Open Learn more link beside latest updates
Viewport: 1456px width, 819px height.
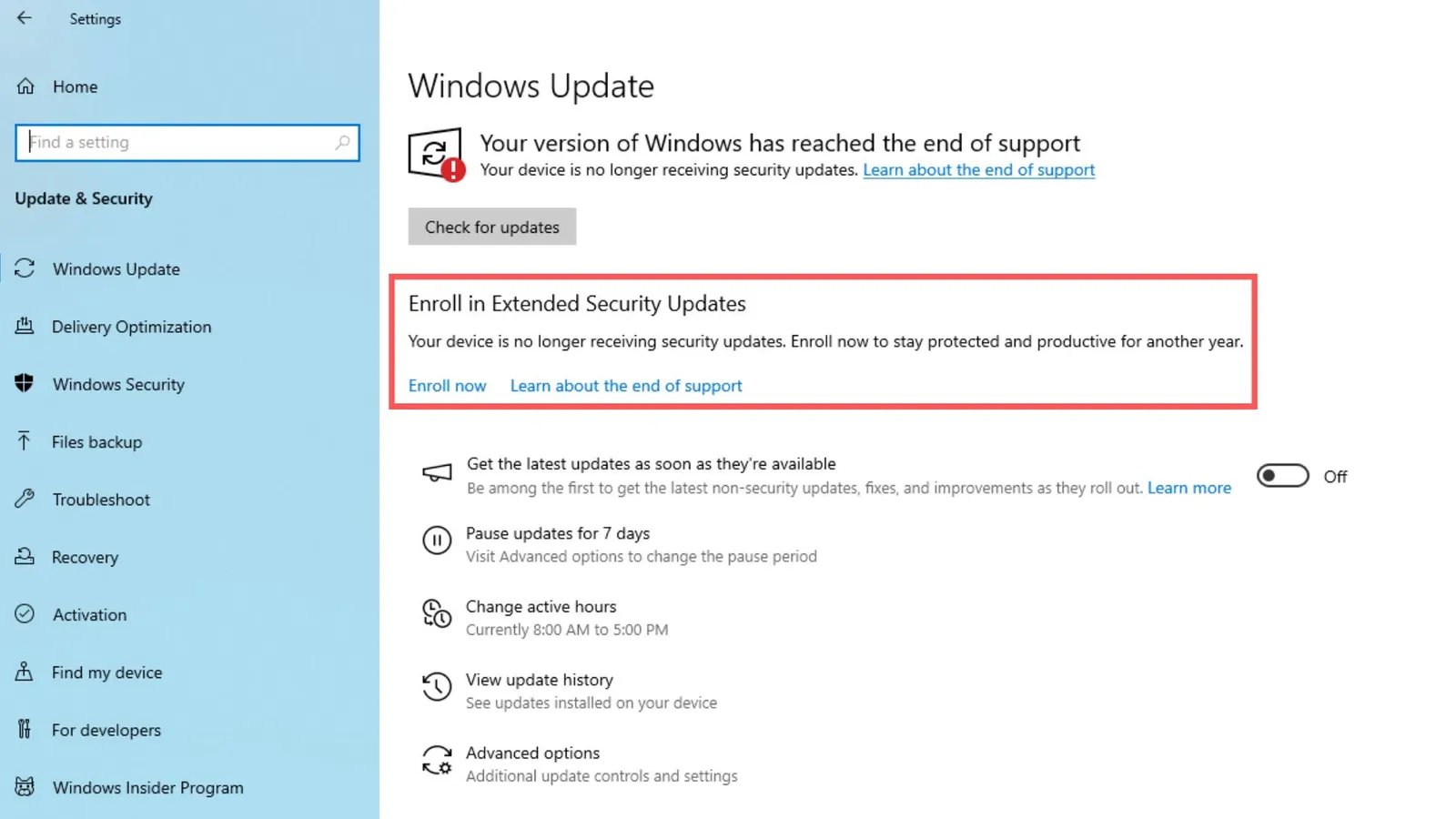tap(1189, 488)
